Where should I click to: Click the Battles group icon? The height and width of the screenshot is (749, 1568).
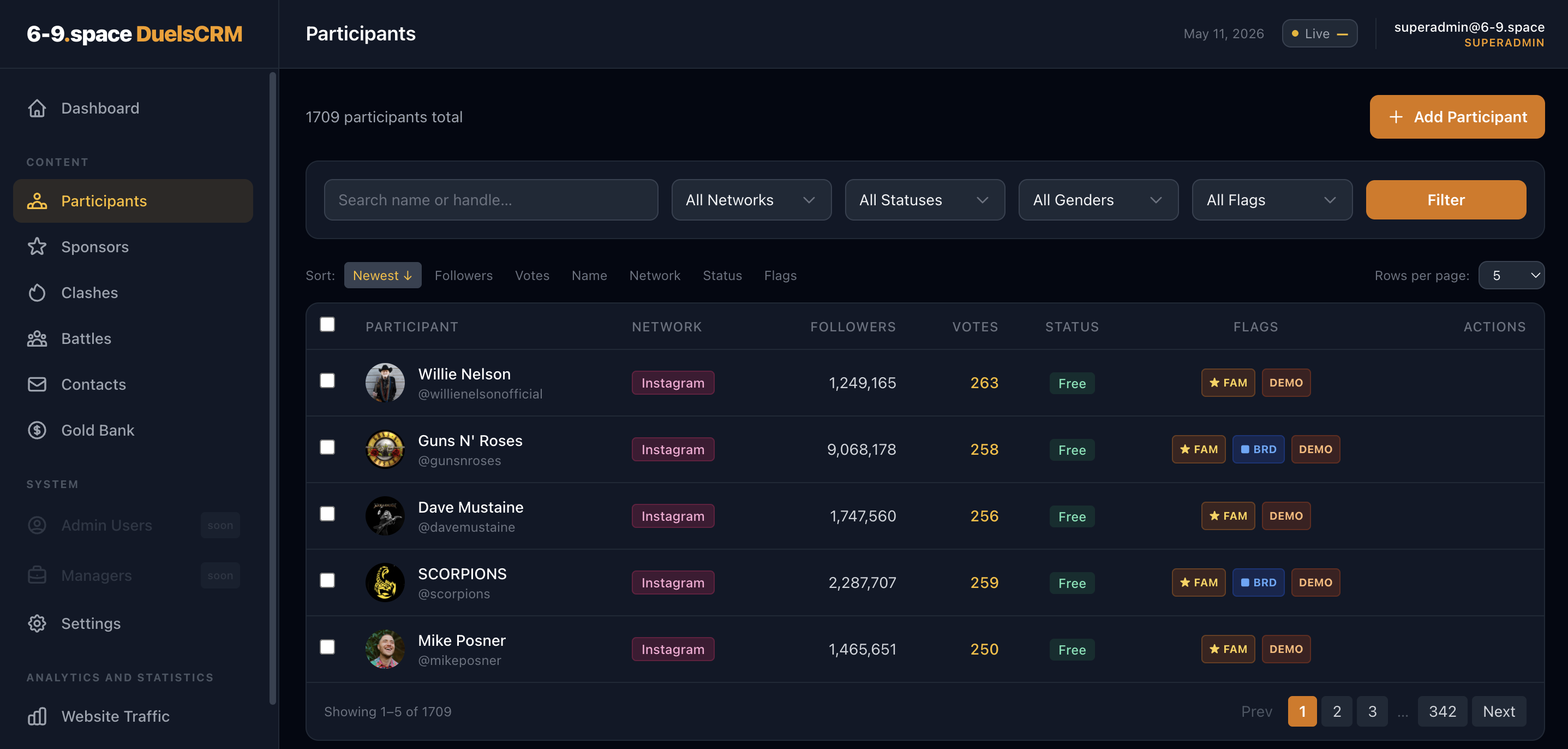click(x=37, y=338)
